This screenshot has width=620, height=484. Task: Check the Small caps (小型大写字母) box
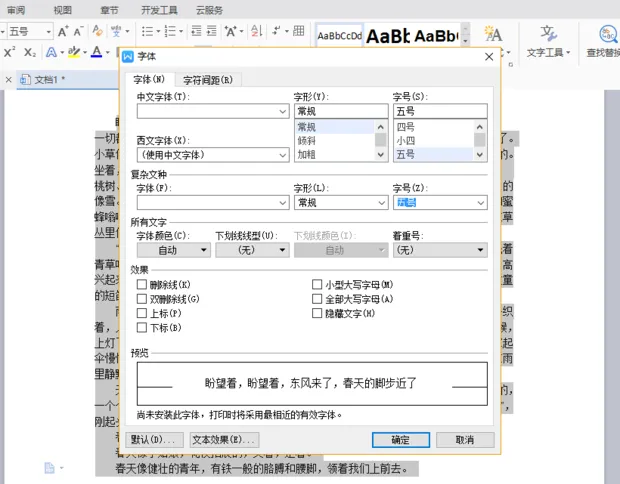coord(317,284)
